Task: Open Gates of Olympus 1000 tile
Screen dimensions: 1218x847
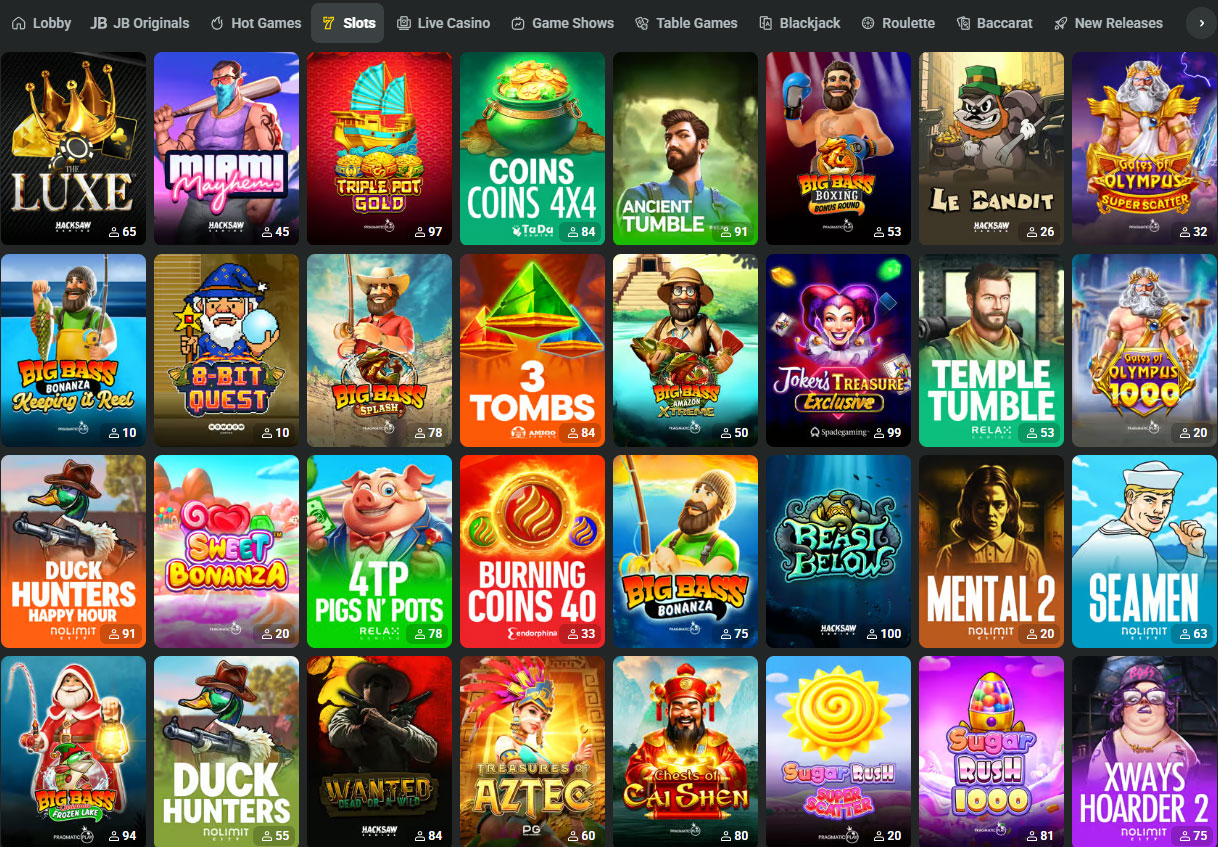Action: (x=1144, y=350)
